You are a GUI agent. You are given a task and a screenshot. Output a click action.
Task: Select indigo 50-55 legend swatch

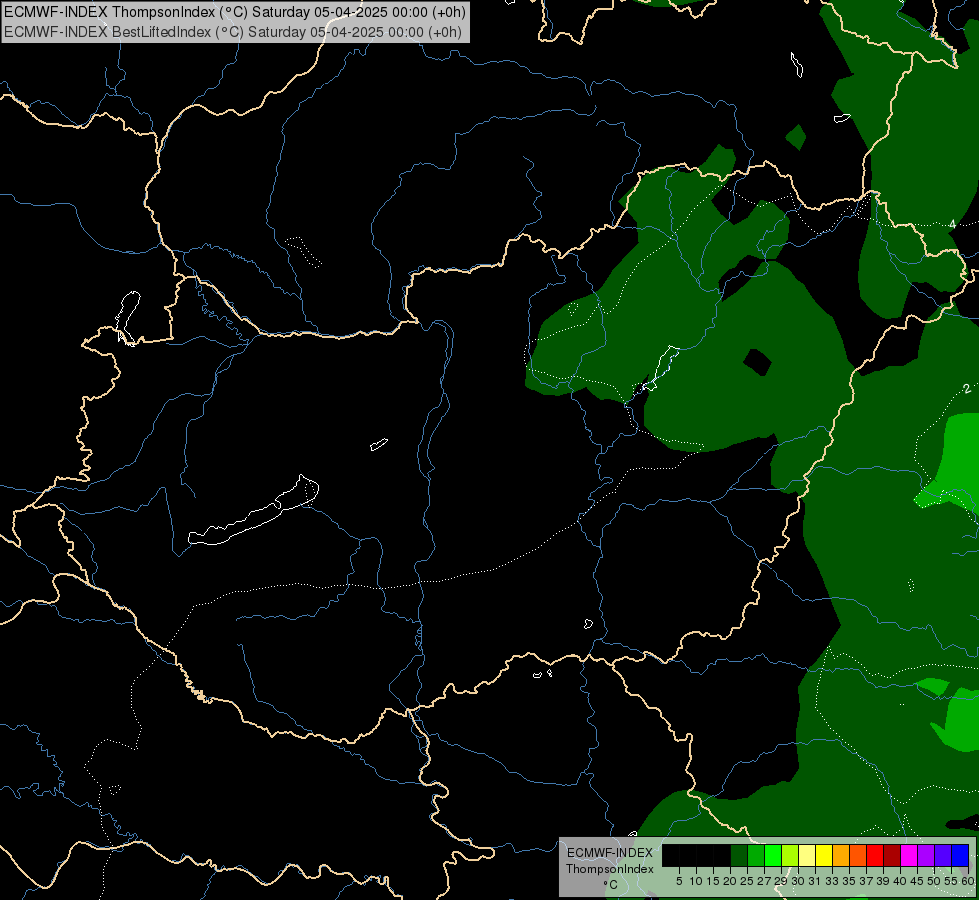coord(943,855)
